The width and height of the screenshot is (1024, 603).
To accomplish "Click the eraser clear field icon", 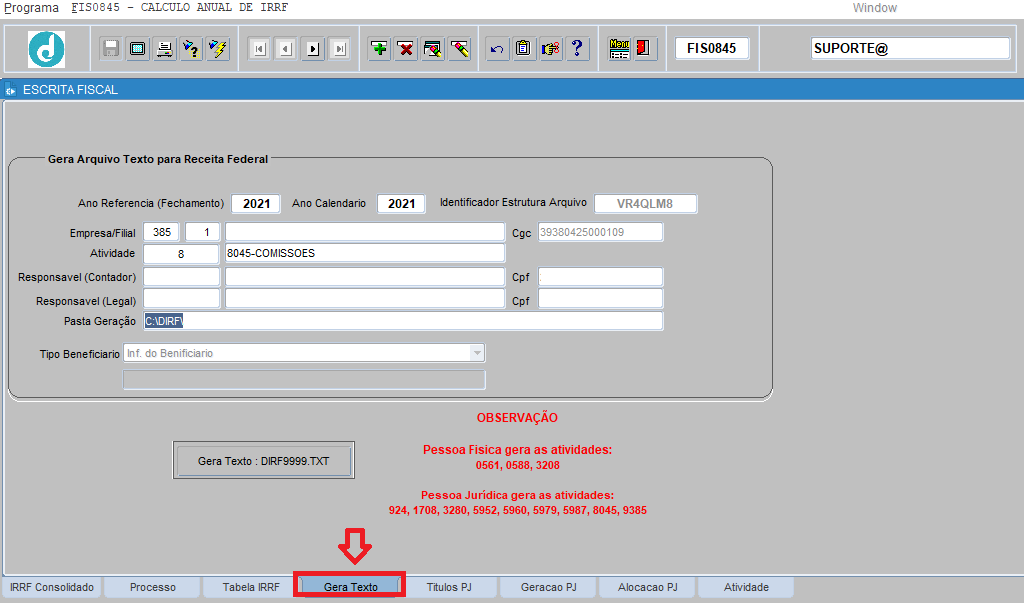I will pyautogui.click(x=460, y=48).
